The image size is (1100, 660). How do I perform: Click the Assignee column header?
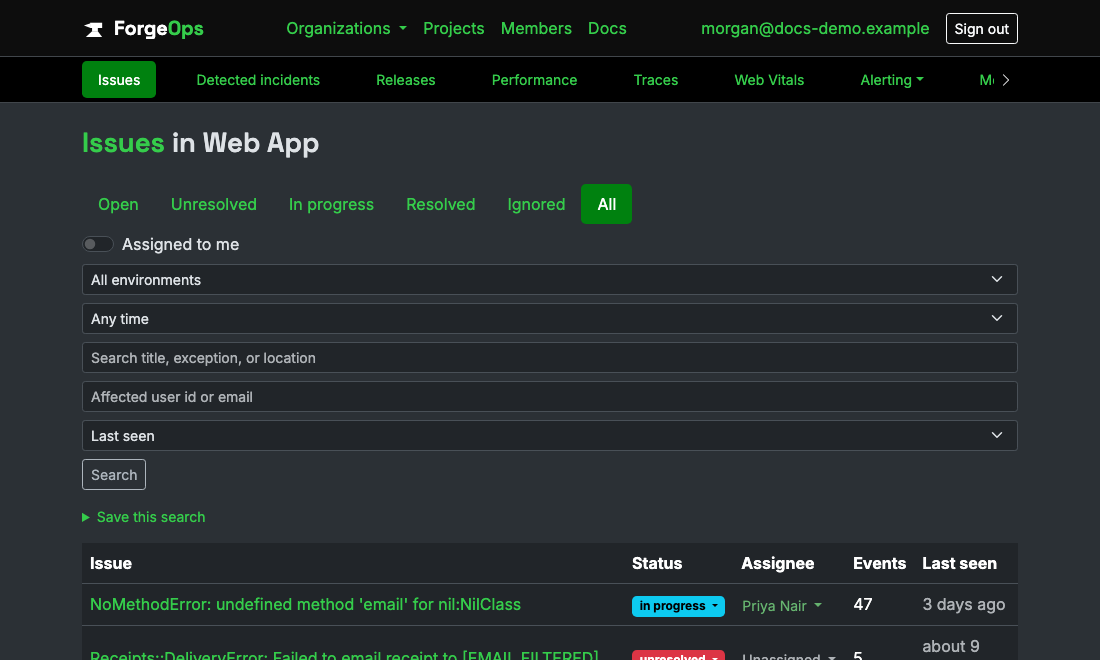[777, 563]
